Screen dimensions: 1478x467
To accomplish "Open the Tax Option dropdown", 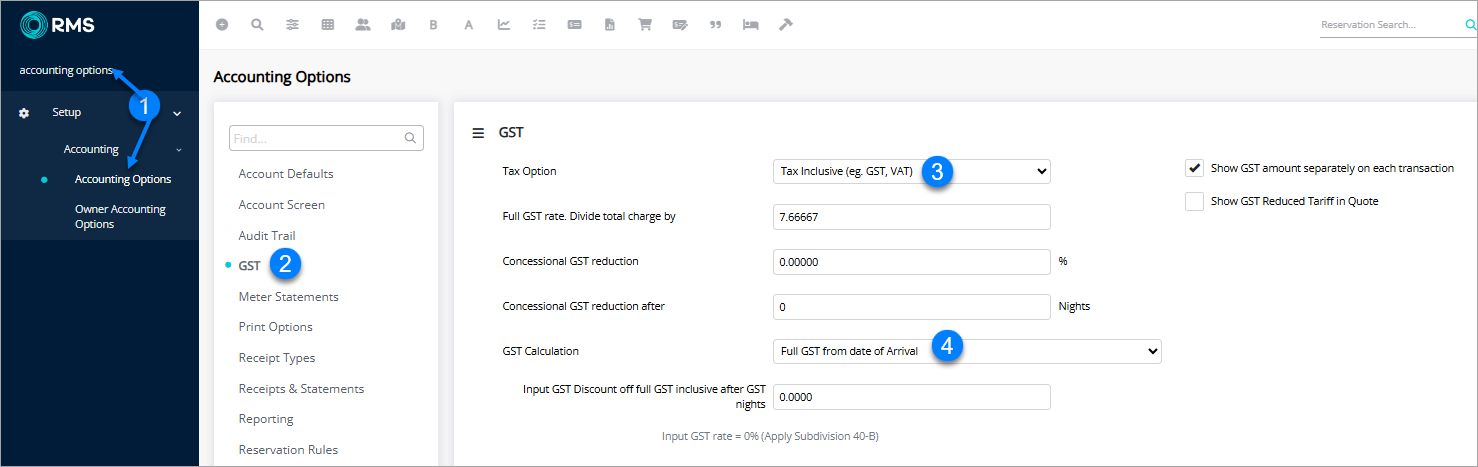I will click(911, 171).
